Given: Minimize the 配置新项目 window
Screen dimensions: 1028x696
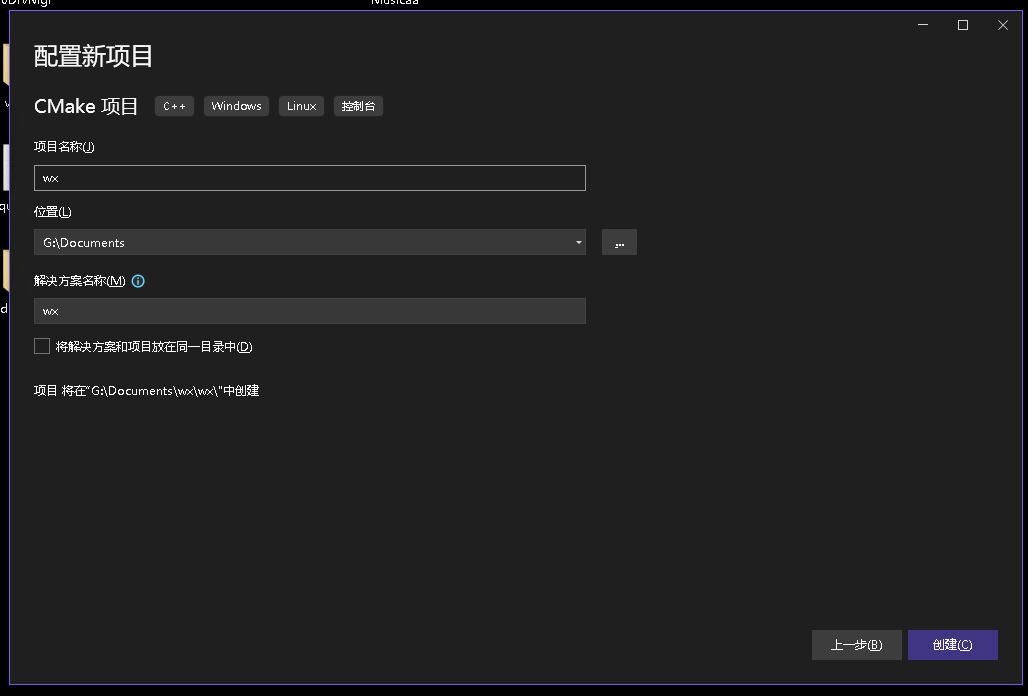Looking at the screenshot, I should (x=923, y=26).
